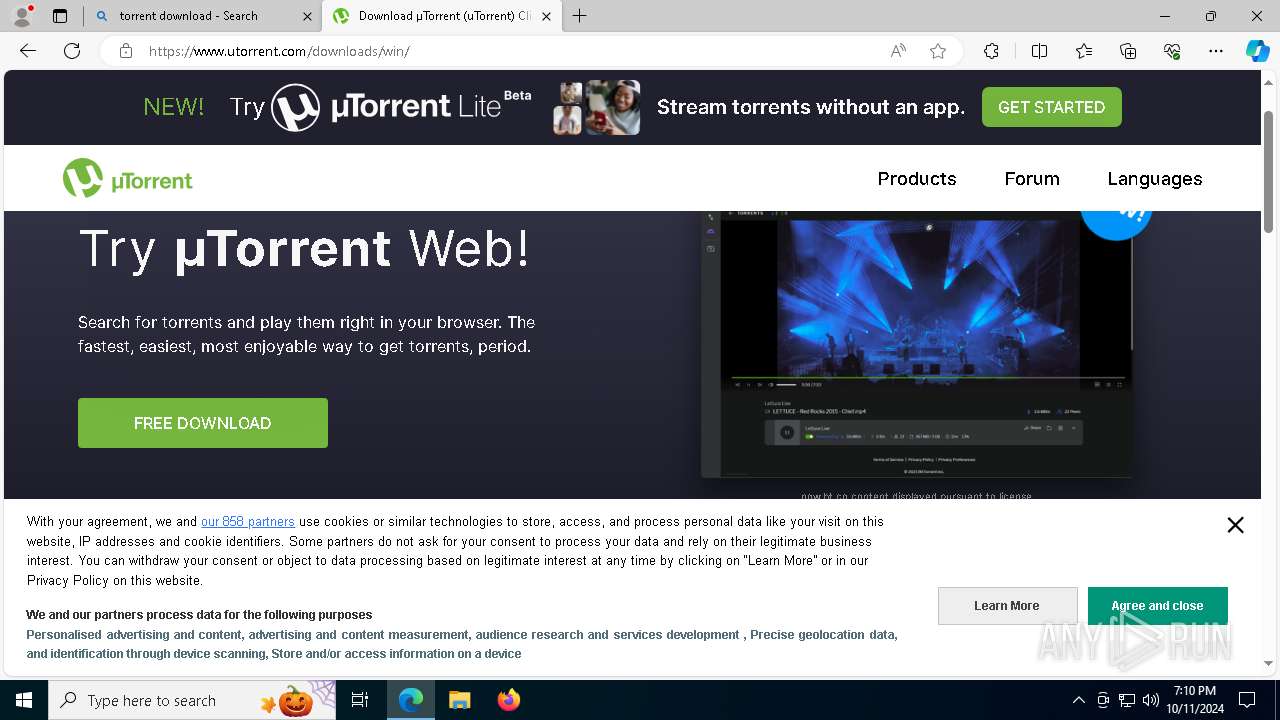Dismiss the cookie notice with the X
1280x720 pixels.
[x=1235, y=525]
